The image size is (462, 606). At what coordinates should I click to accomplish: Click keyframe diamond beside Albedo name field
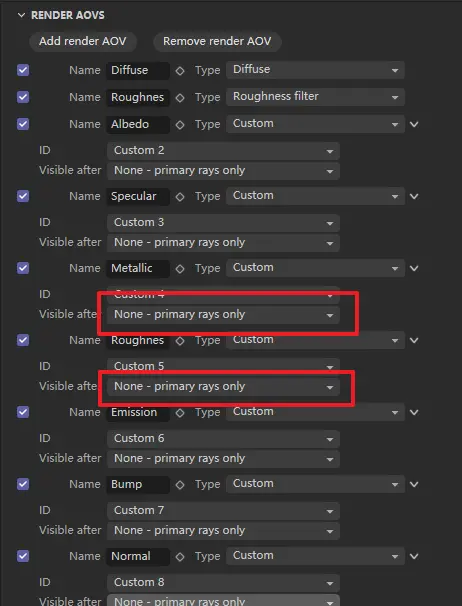(180, 125)
